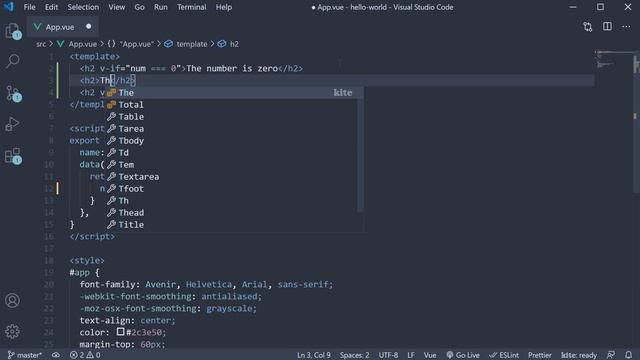640x360 pixels.
Task: Click the Vue file icon on App.vue tab
Action: pyautogui.click(x=37, y=27)
